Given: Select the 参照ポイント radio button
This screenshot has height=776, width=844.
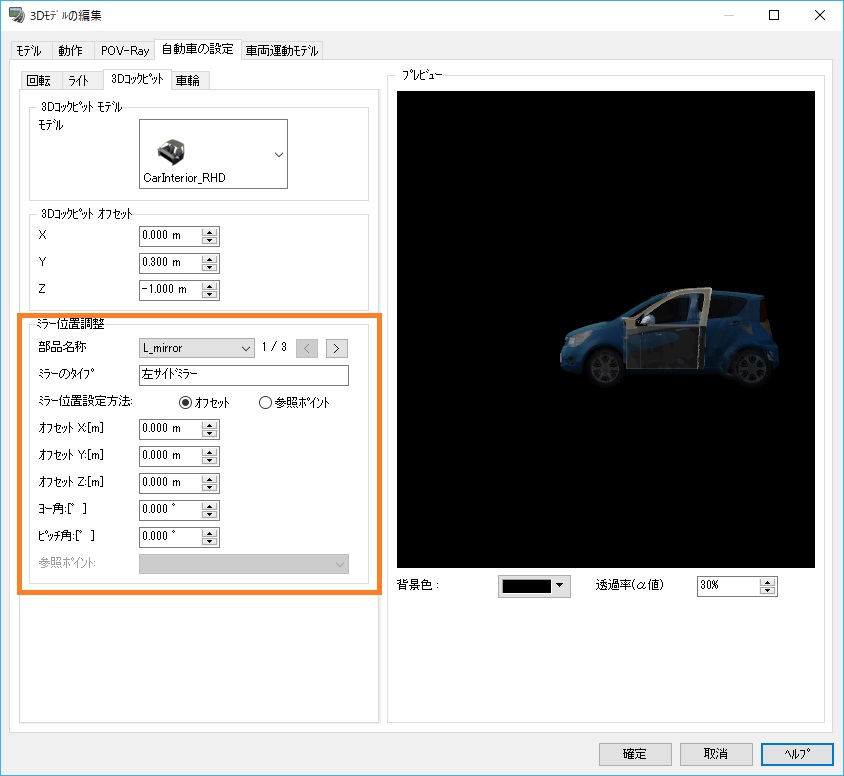Looking at the screenshot, I should [x=265, y=402].
